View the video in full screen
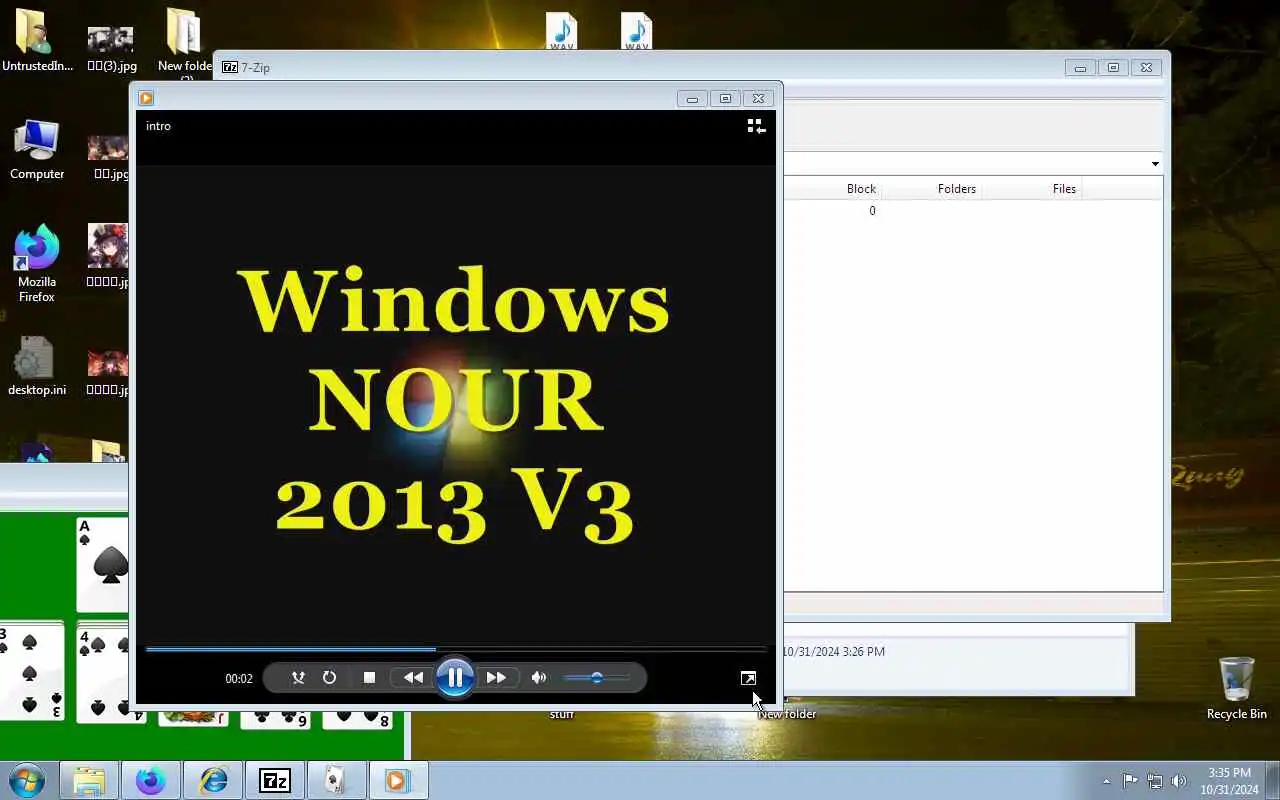The image size is (1280, 800). pos(748,678)
